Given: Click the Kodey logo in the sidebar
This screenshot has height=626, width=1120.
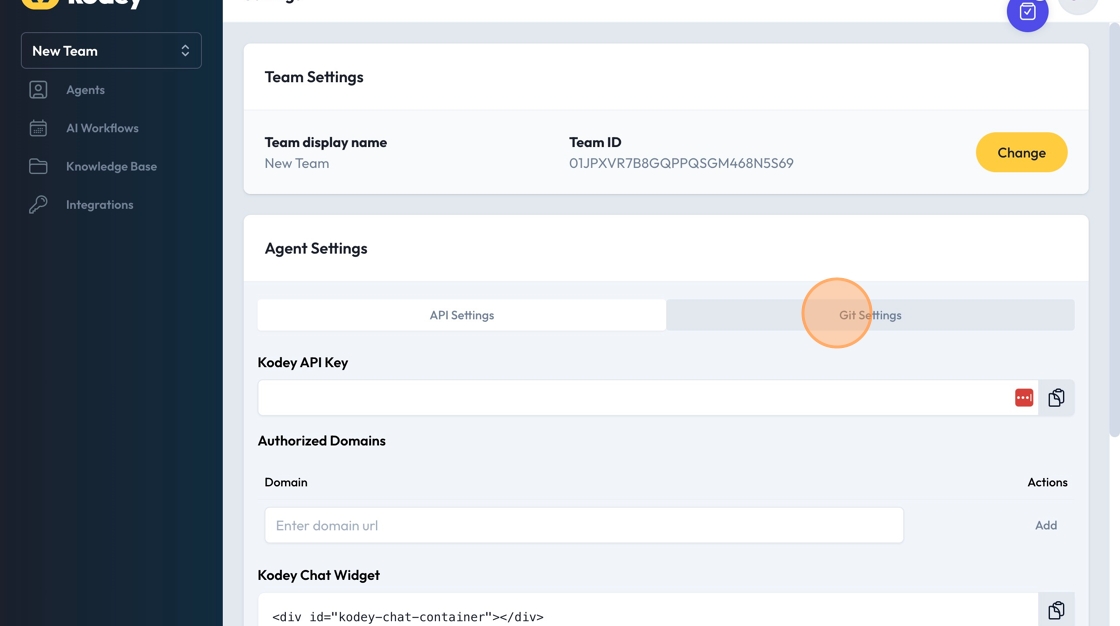Looking at the screenshot, I should 82,3.
